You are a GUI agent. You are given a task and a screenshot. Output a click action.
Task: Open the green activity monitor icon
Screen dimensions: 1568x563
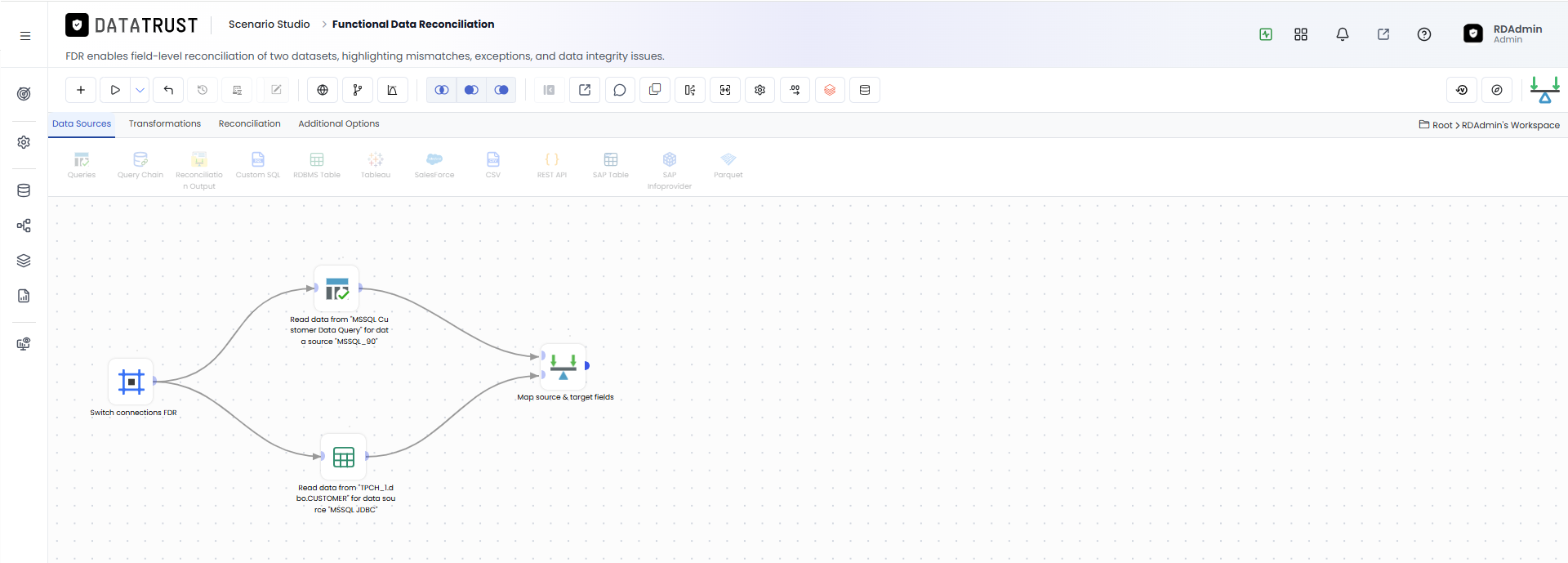pyautogui.click(x=1266, y=34)
